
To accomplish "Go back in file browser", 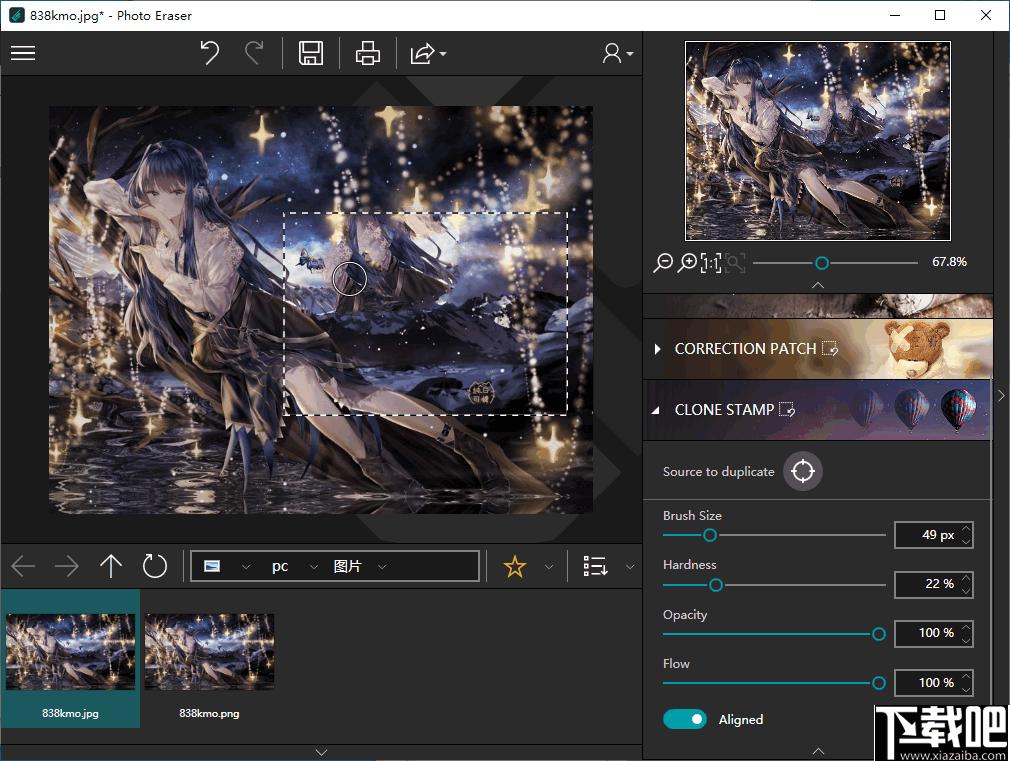I will [23, 566].
